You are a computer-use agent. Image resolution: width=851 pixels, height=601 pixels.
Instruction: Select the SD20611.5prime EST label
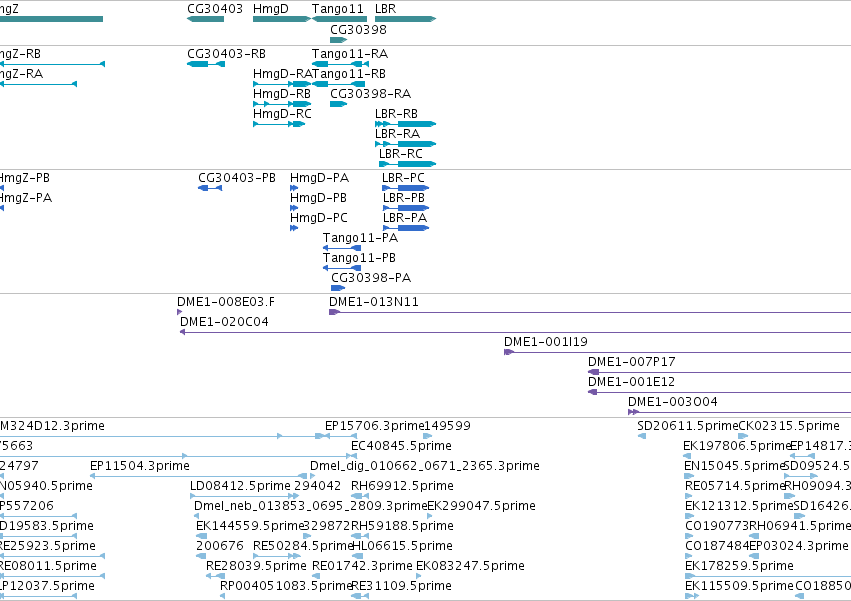click(688, 426)
